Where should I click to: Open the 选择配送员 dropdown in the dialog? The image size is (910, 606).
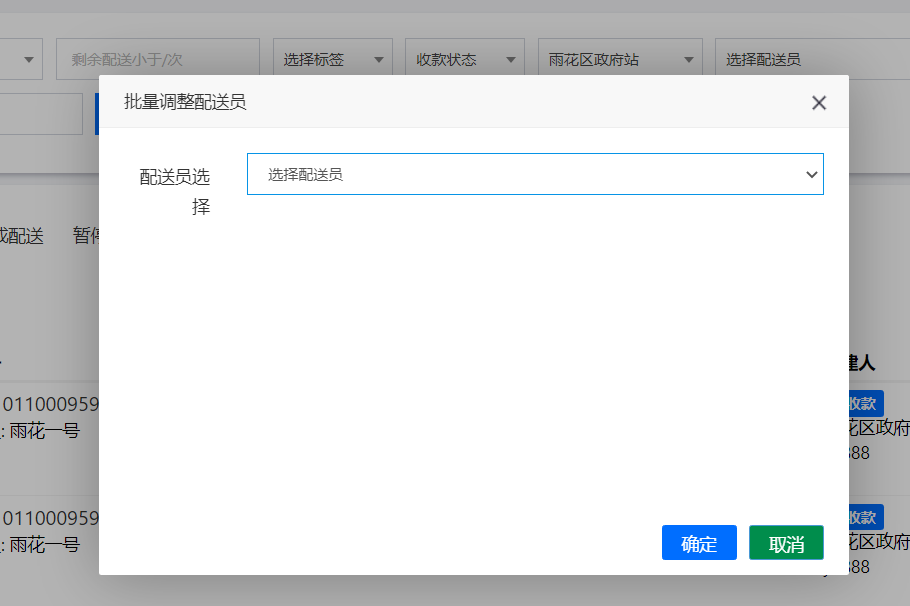535,174
